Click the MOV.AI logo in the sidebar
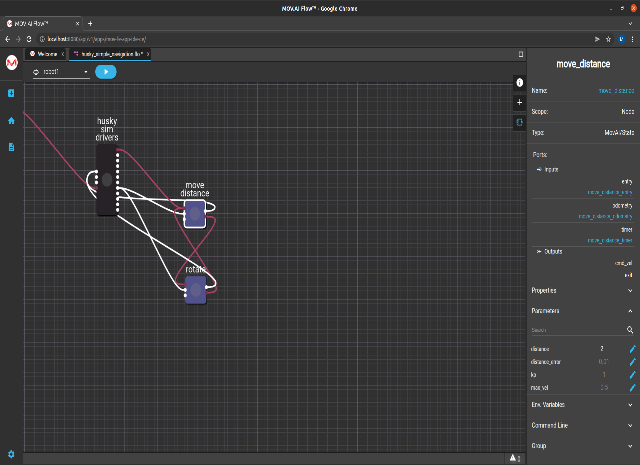640x465 pixels. [x=11, y=62]
